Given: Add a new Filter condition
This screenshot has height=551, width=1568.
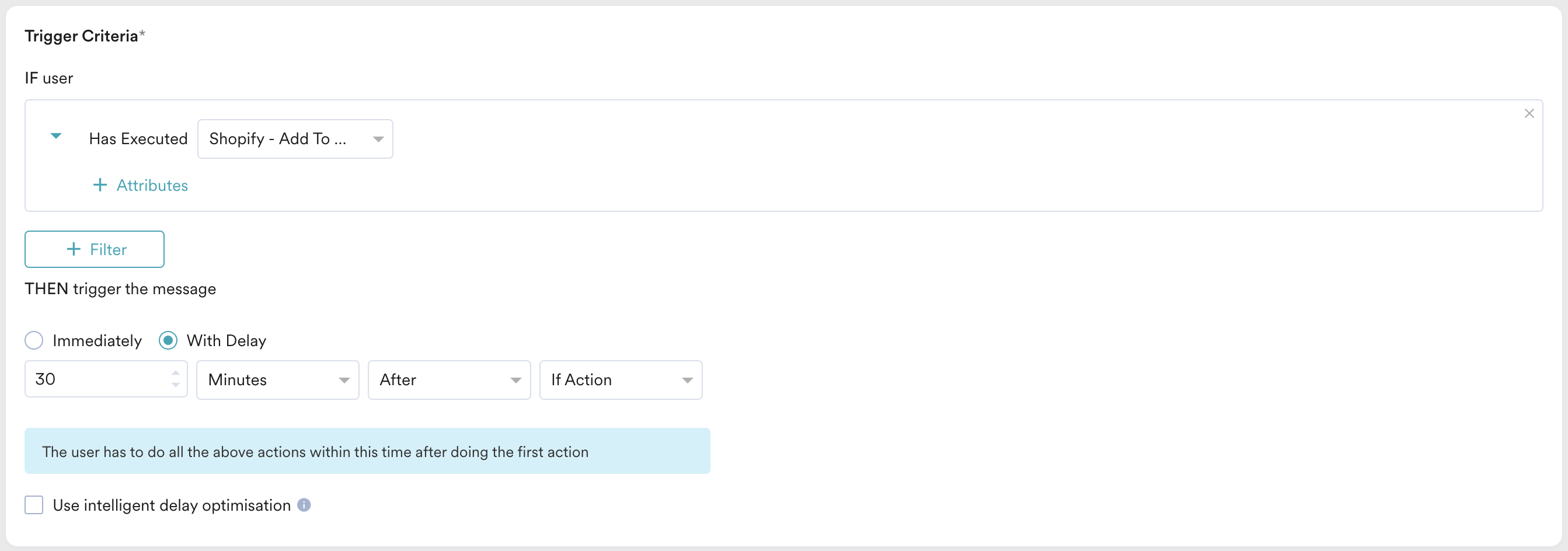Looking at the screenshot, I should pos(95,250).
